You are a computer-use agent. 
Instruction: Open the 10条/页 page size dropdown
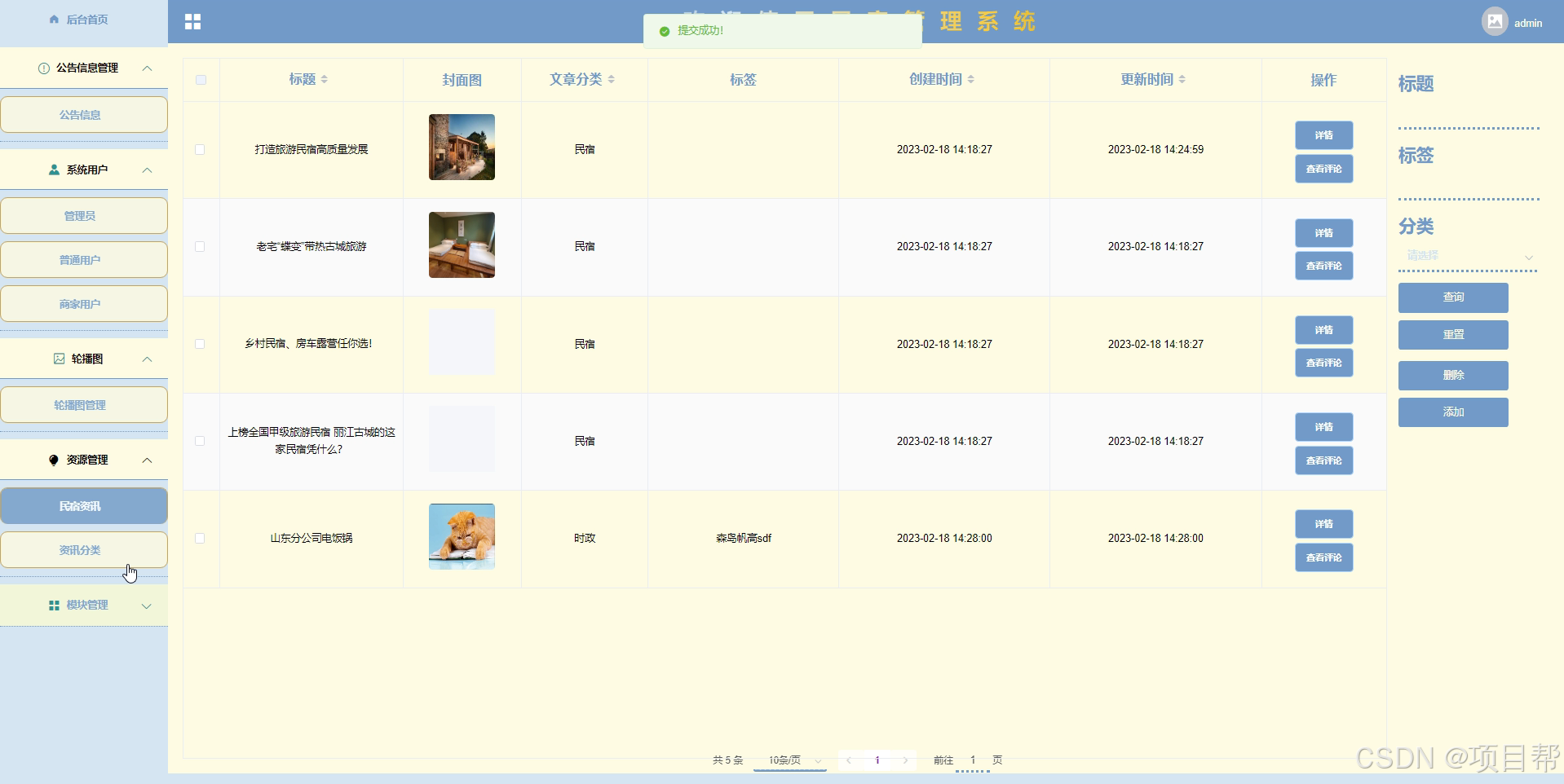coord(790,760)
